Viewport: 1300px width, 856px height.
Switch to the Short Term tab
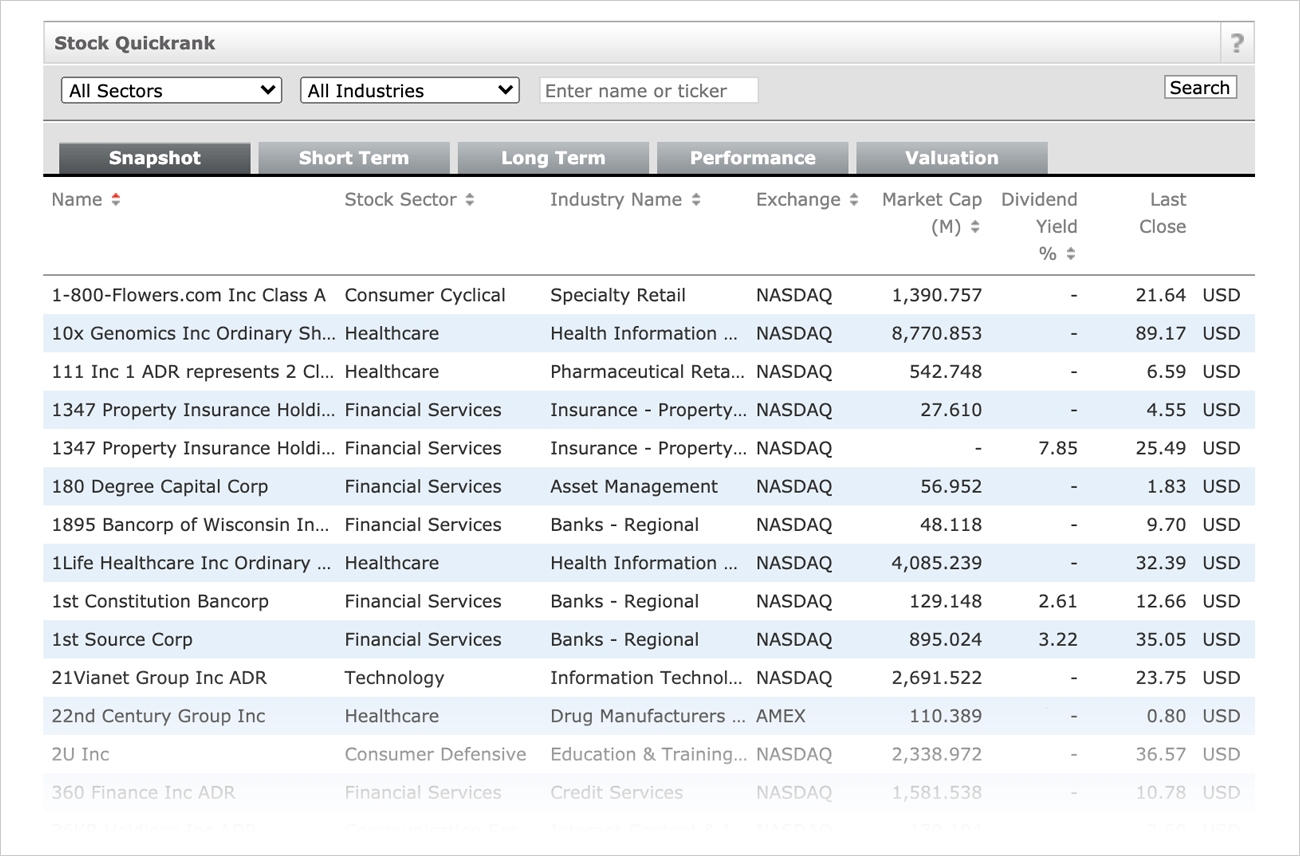(354, 158)
